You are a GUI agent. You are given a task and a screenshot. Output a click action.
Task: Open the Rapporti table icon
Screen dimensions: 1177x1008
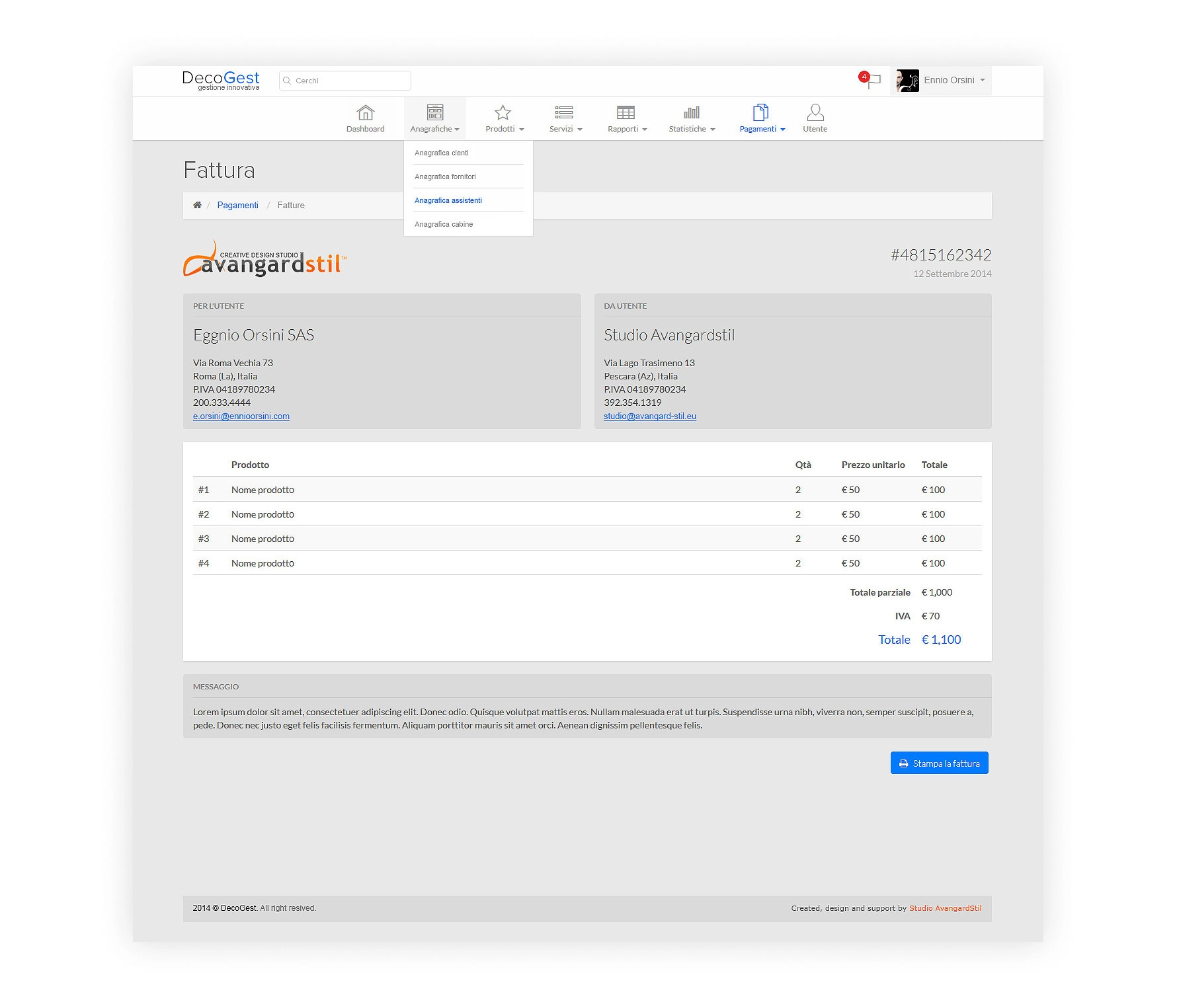click(x=626, y=112)
